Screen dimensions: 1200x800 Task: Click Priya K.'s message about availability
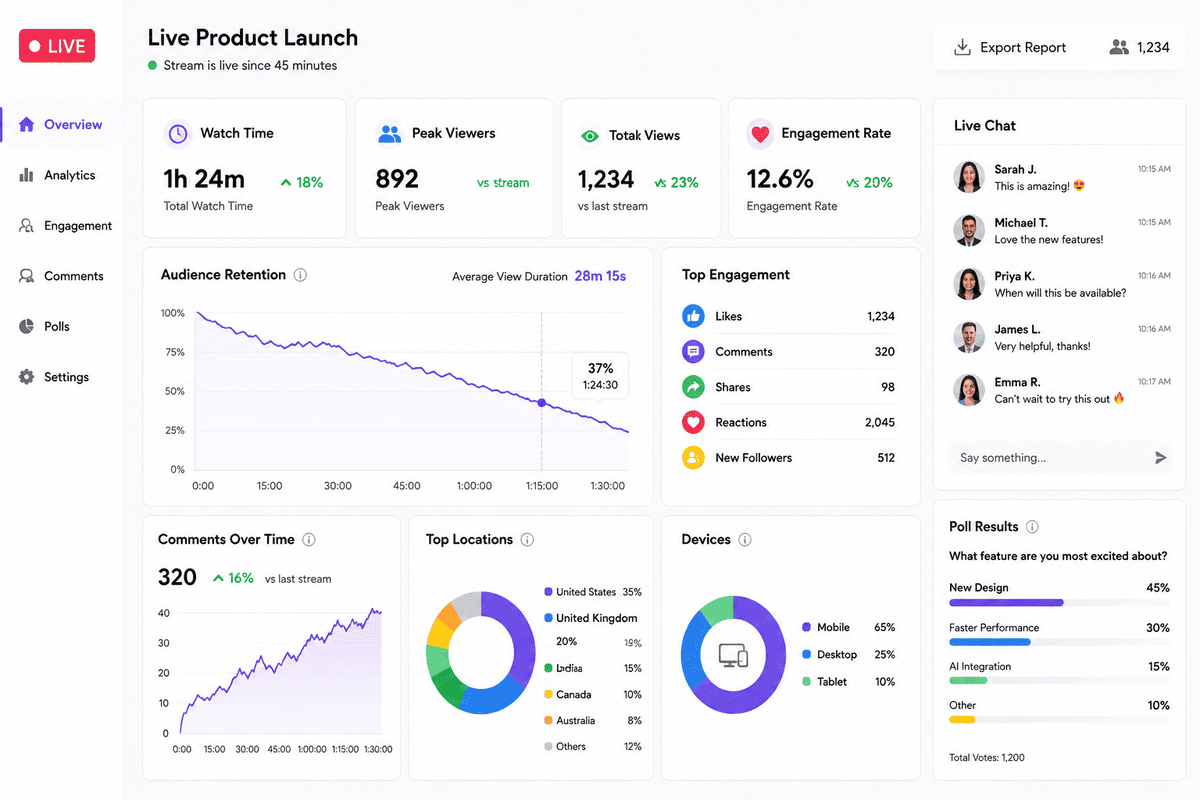1060,293
